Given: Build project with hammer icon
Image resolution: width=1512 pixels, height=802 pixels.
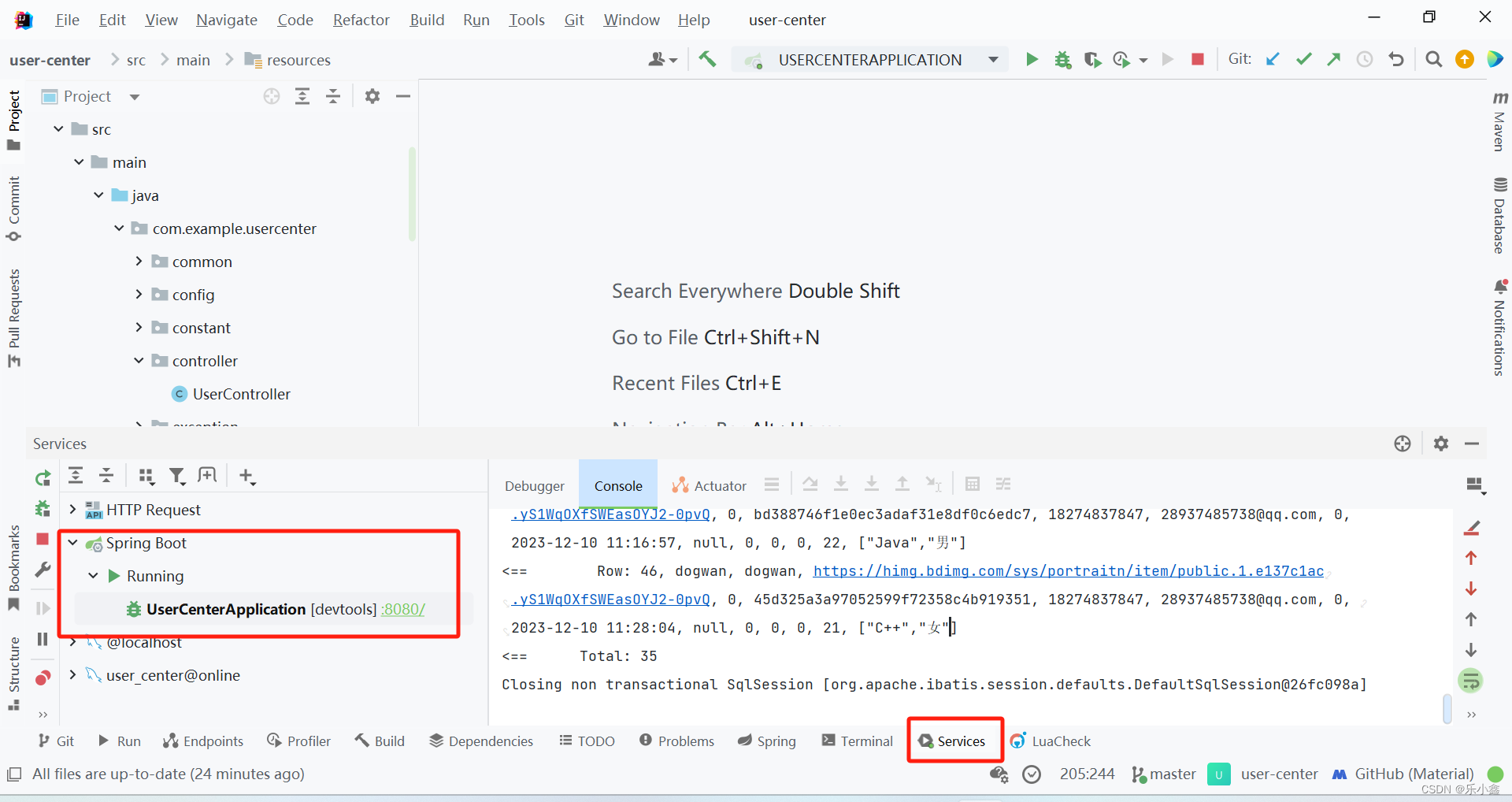Looking at the screenshot, I should tap(707, 59).
